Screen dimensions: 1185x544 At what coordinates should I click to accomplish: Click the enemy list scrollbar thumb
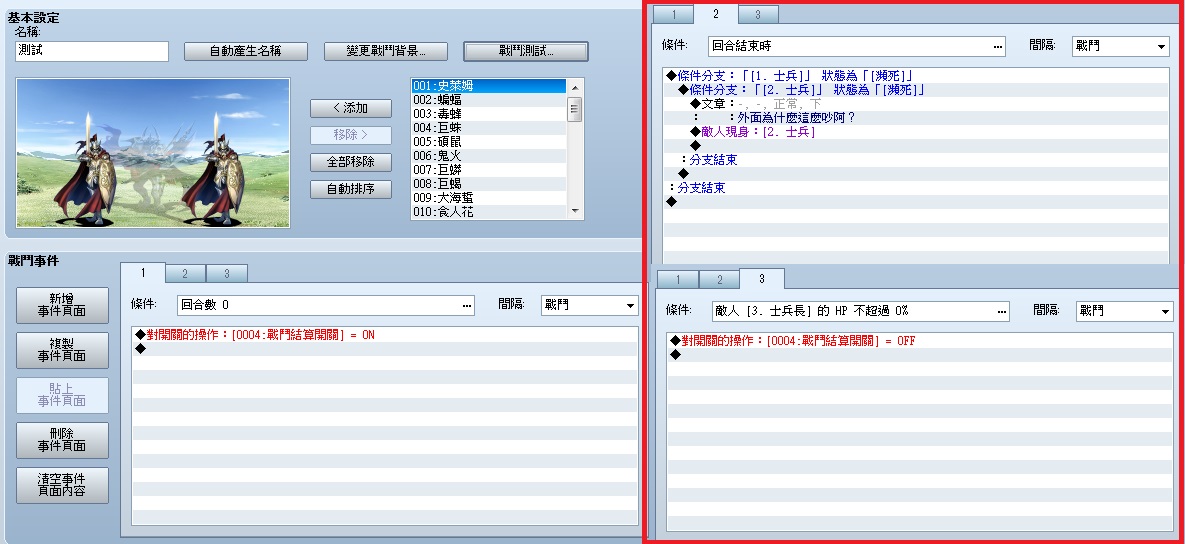(x=574, y=108)
